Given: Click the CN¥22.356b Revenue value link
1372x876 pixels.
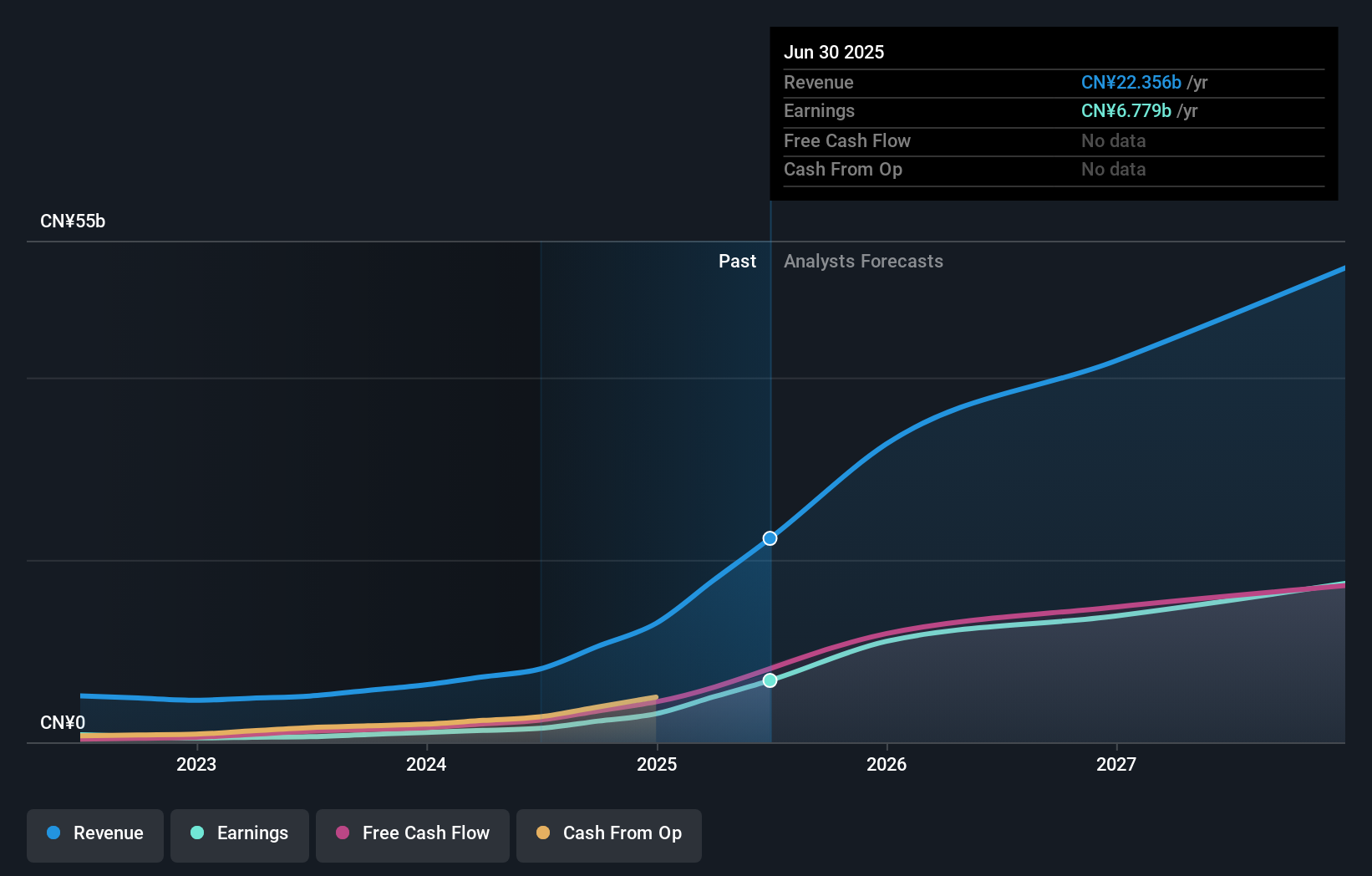Looking at the screenshot, I should pos(1131,83).
